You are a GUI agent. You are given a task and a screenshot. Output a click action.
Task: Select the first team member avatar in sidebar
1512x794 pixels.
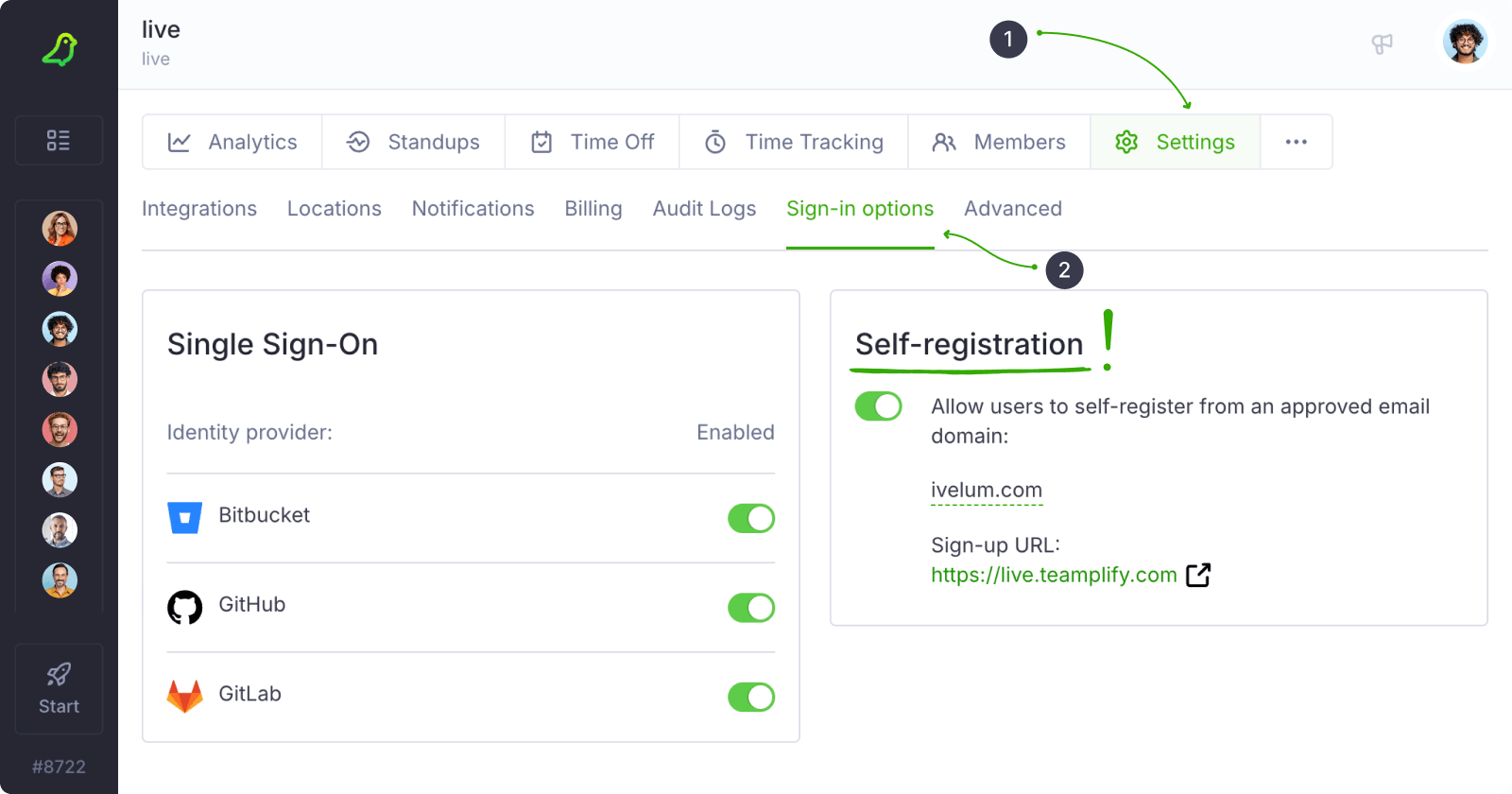(x=60, y=228)
